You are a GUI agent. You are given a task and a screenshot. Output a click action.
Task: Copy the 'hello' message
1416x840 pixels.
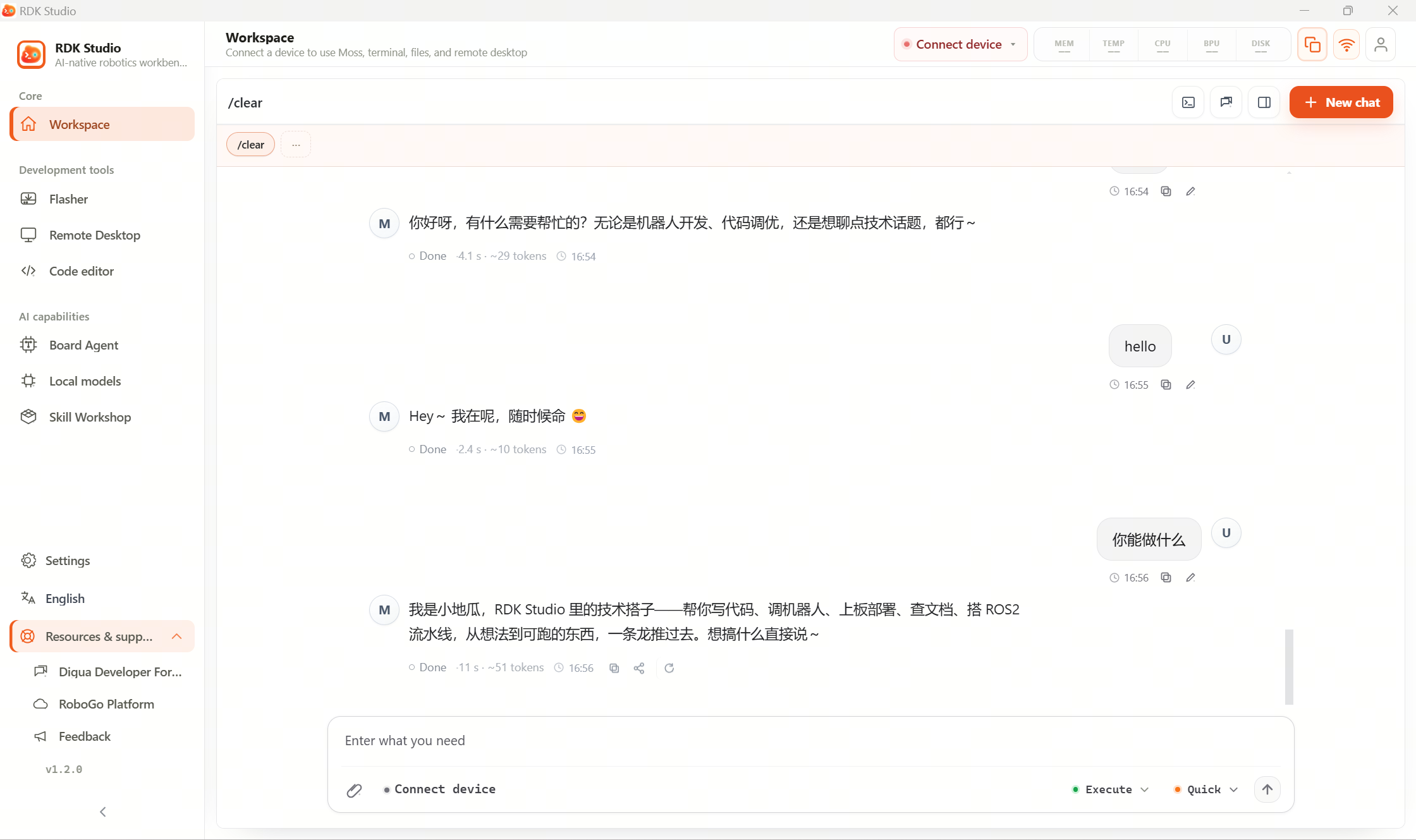[x=1166, y=385]
